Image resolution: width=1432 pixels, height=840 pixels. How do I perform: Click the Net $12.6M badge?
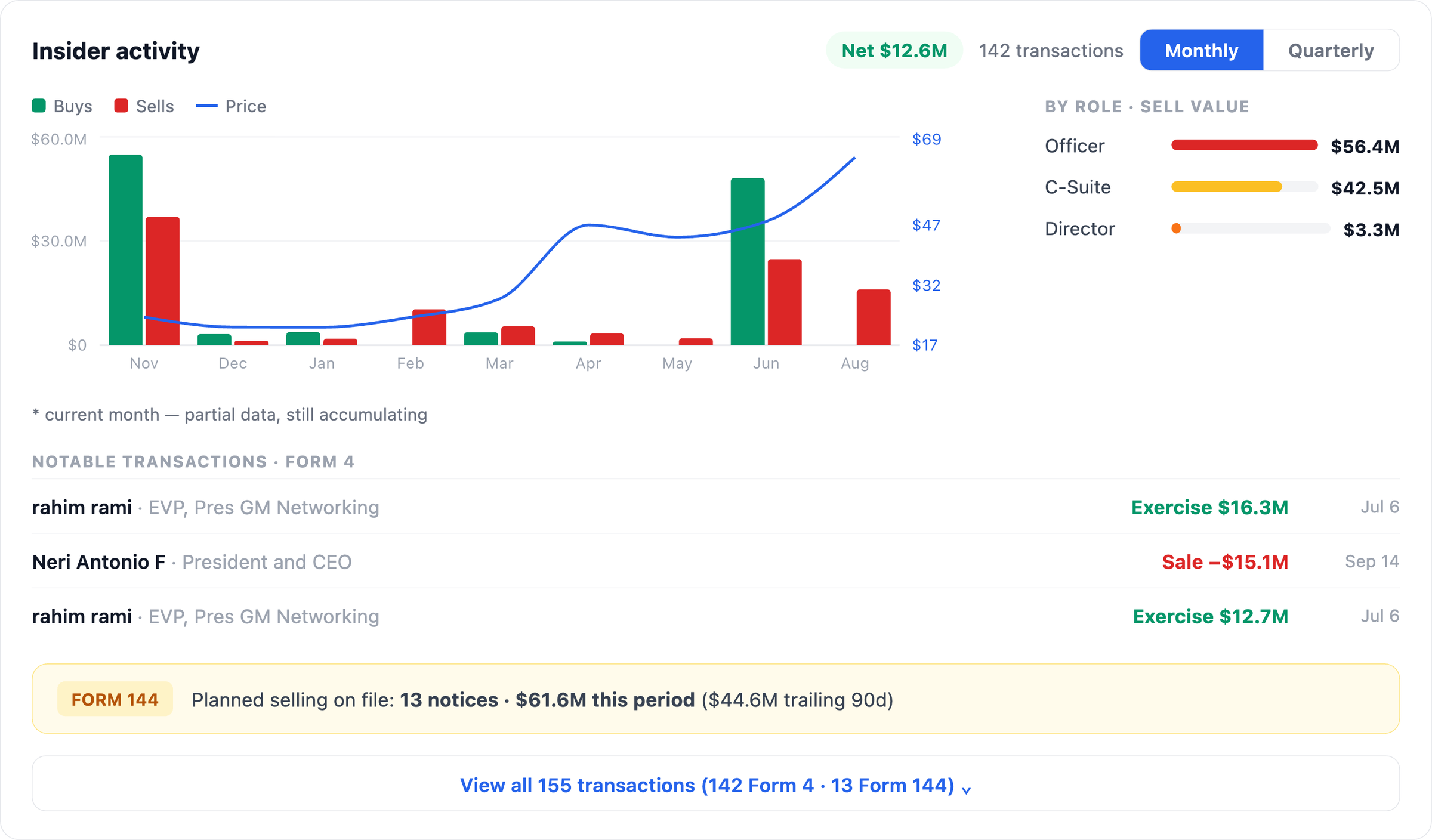tap(894, 50)
